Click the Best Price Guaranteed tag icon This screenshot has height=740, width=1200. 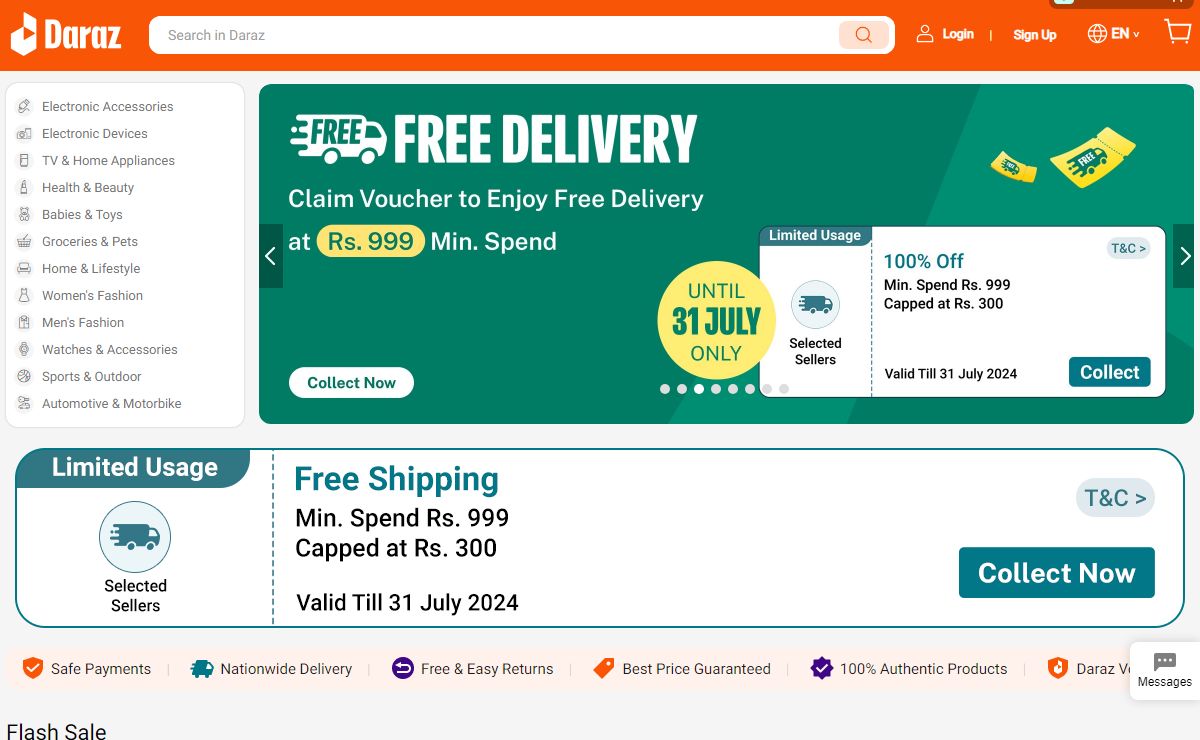[x=603, y=669]
